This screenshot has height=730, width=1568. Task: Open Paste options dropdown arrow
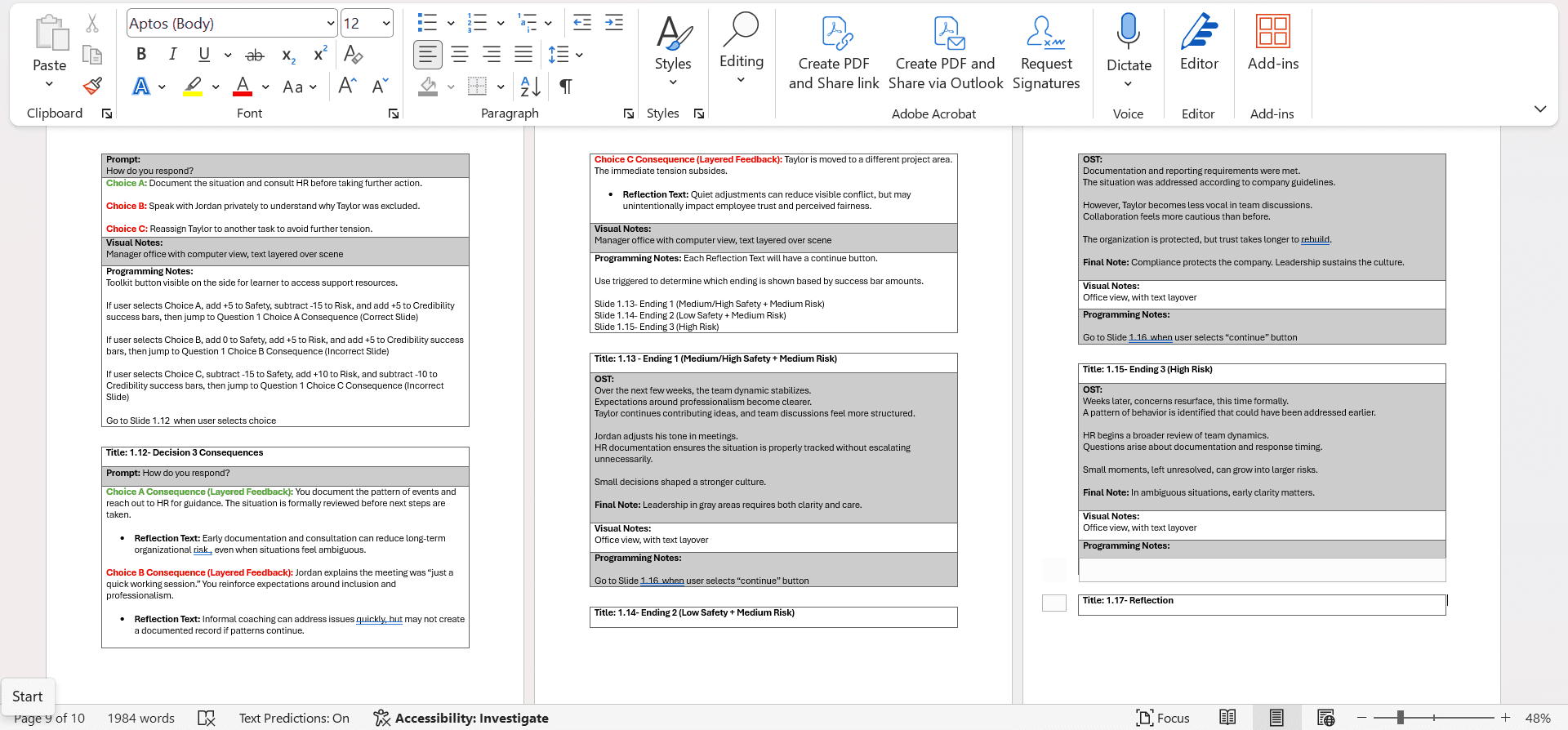coord(49,84)
